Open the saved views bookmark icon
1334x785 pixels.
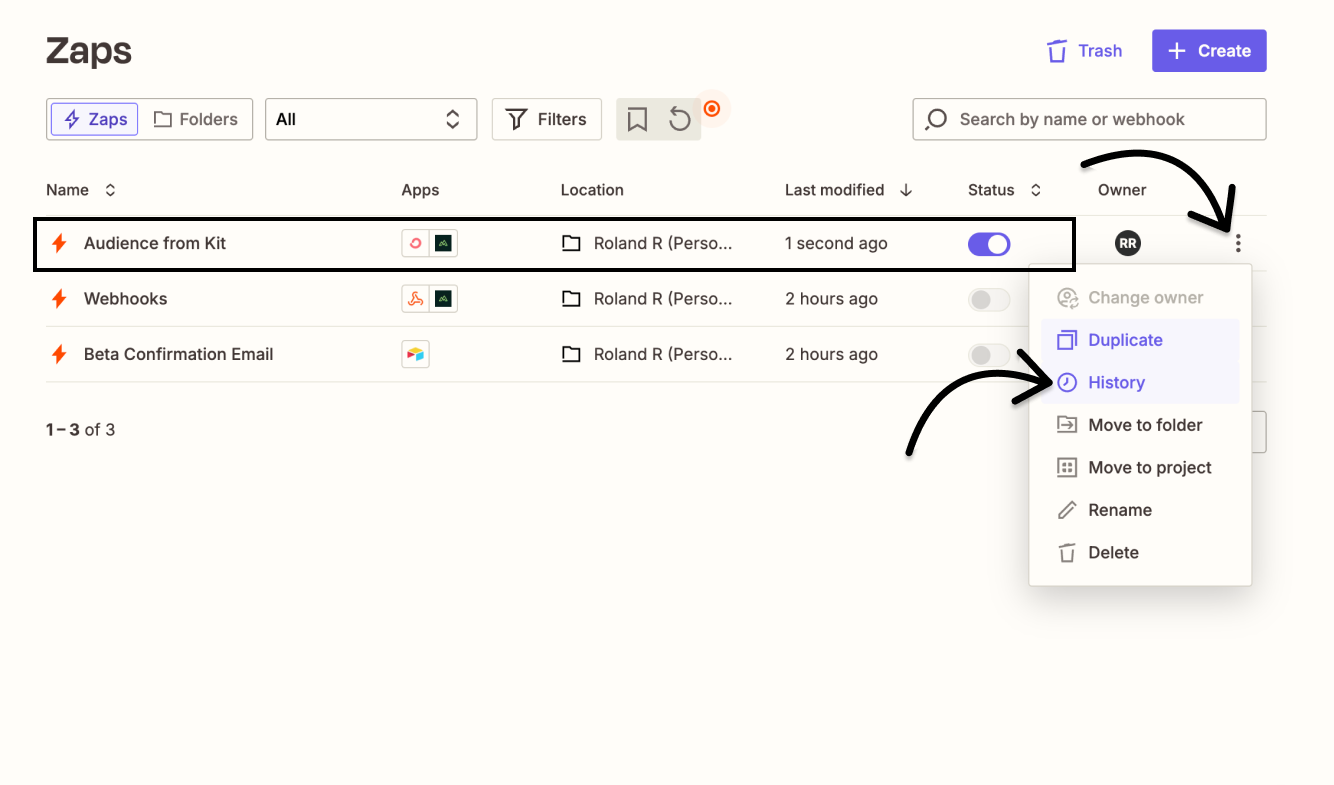(636, 119)
